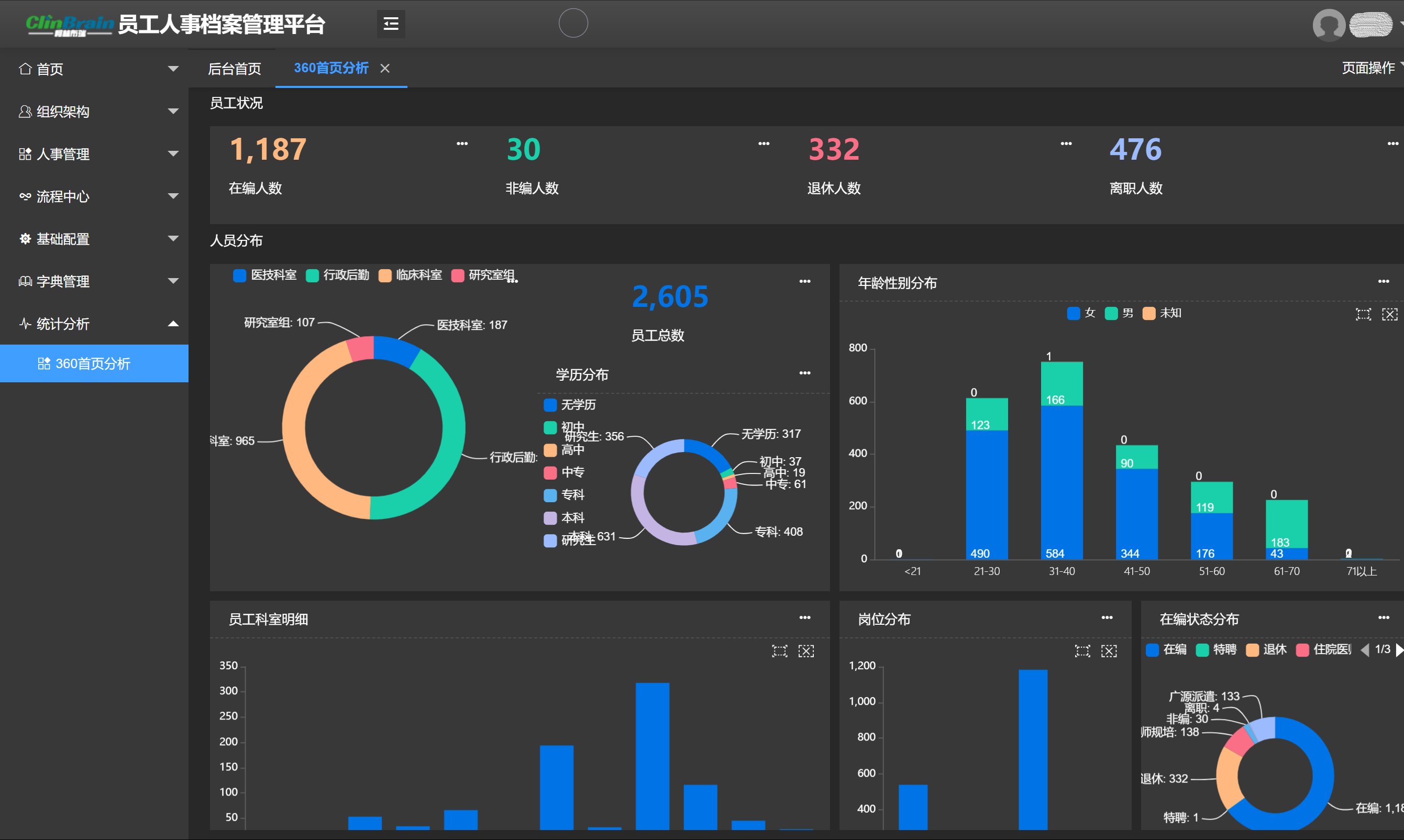Toggle 专科 in 学历分布 legend
Viewport: 1404px width, 840px height.
point(563,495)
